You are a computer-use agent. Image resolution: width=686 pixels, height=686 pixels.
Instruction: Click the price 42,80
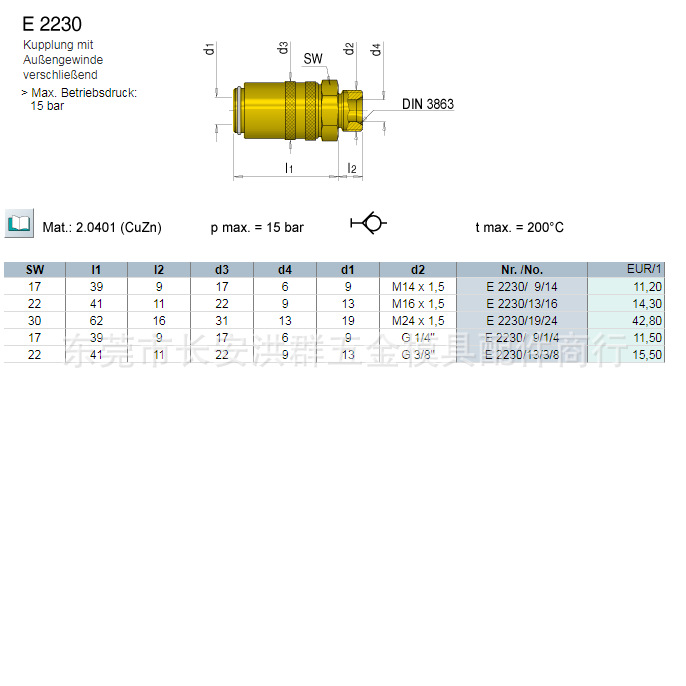(x=648, y=321)
